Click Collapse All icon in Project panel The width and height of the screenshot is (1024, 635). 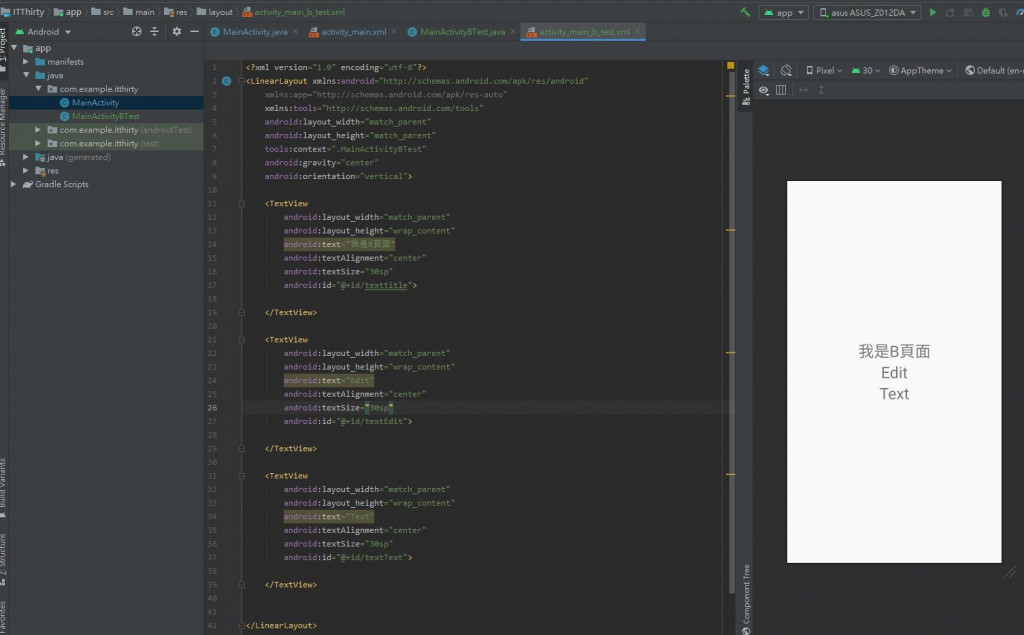(155, 31)
